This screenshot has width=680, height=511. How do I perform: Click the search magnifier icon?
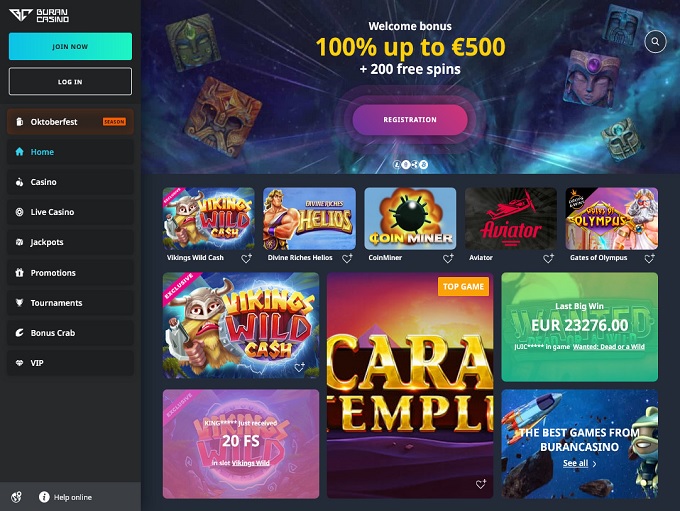655,42
